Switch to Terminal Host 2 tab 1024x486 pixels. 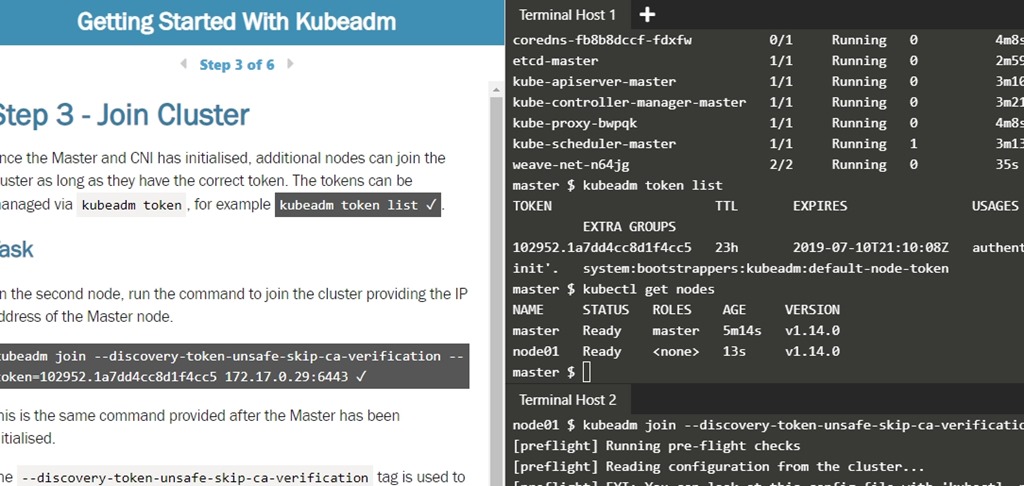click(x=567, y=400)
